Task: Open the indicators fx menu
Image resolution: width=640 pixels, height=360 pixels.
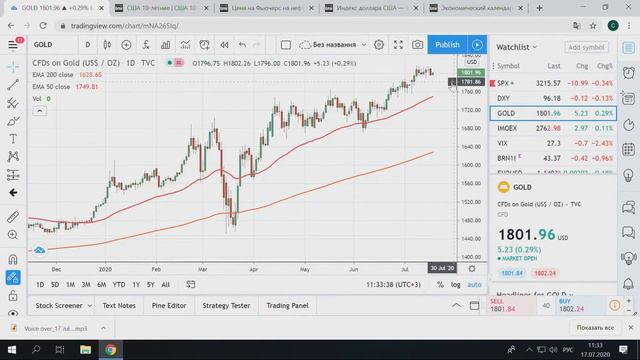Action: 146,45
